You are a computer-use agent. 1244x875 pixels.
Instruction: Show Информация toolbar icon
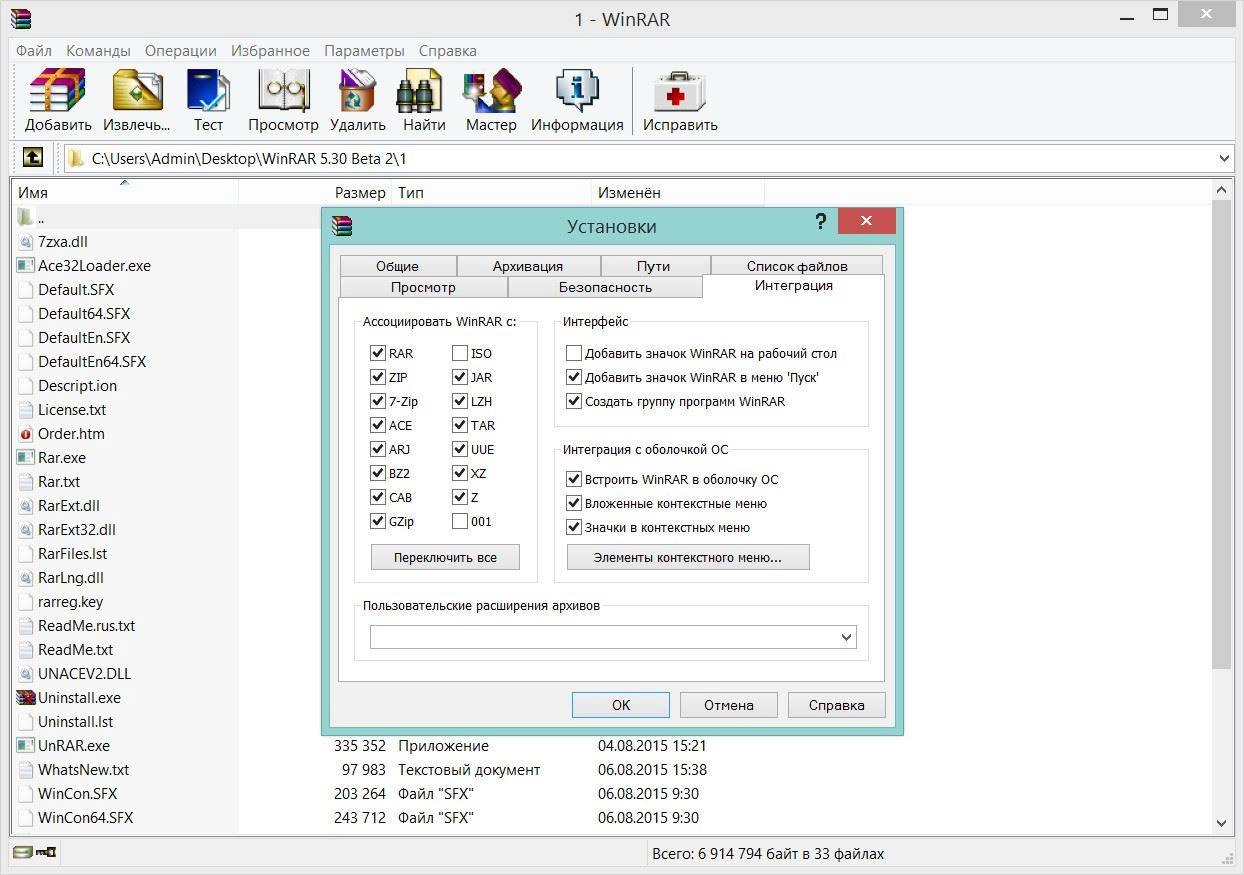coord(577,90)
